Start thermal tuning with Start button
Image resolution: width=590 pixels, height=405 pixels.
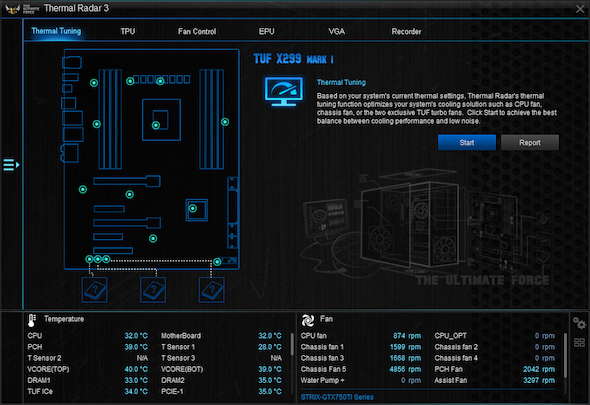(x=467, y=143)
